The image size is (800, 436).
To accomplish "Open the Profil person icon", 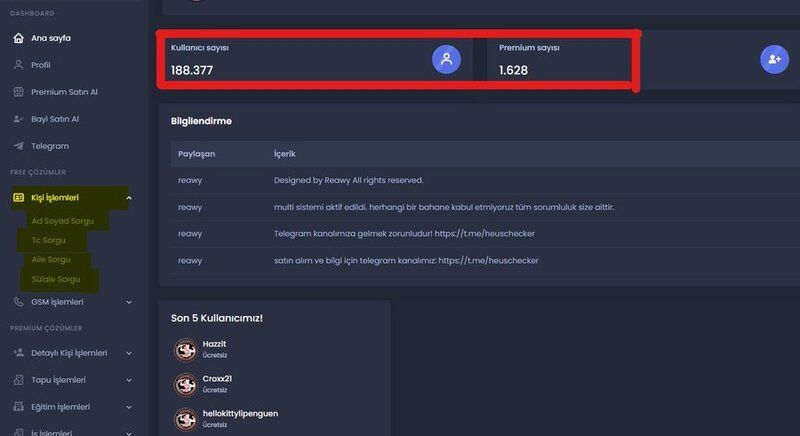I will click(x=18, y=65).
